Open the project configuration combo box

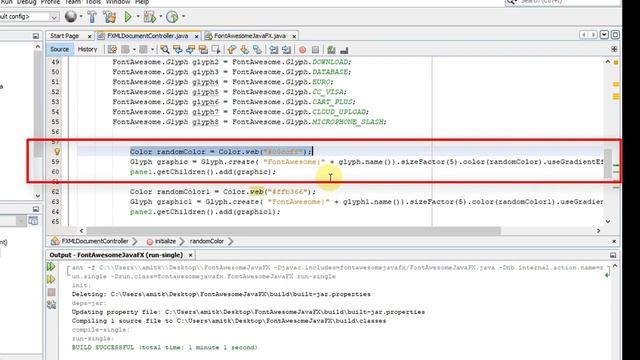(x=29, y=17)
